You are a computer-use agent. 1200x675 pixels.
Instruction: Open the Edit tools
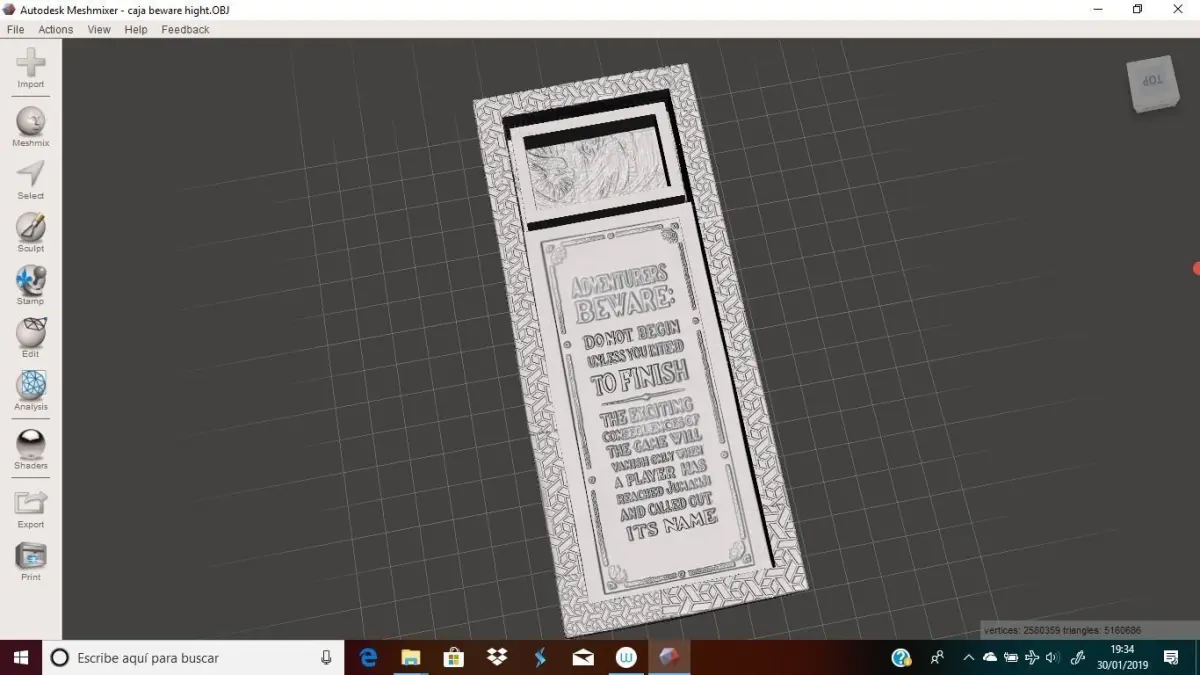click(x=31, y=338)
